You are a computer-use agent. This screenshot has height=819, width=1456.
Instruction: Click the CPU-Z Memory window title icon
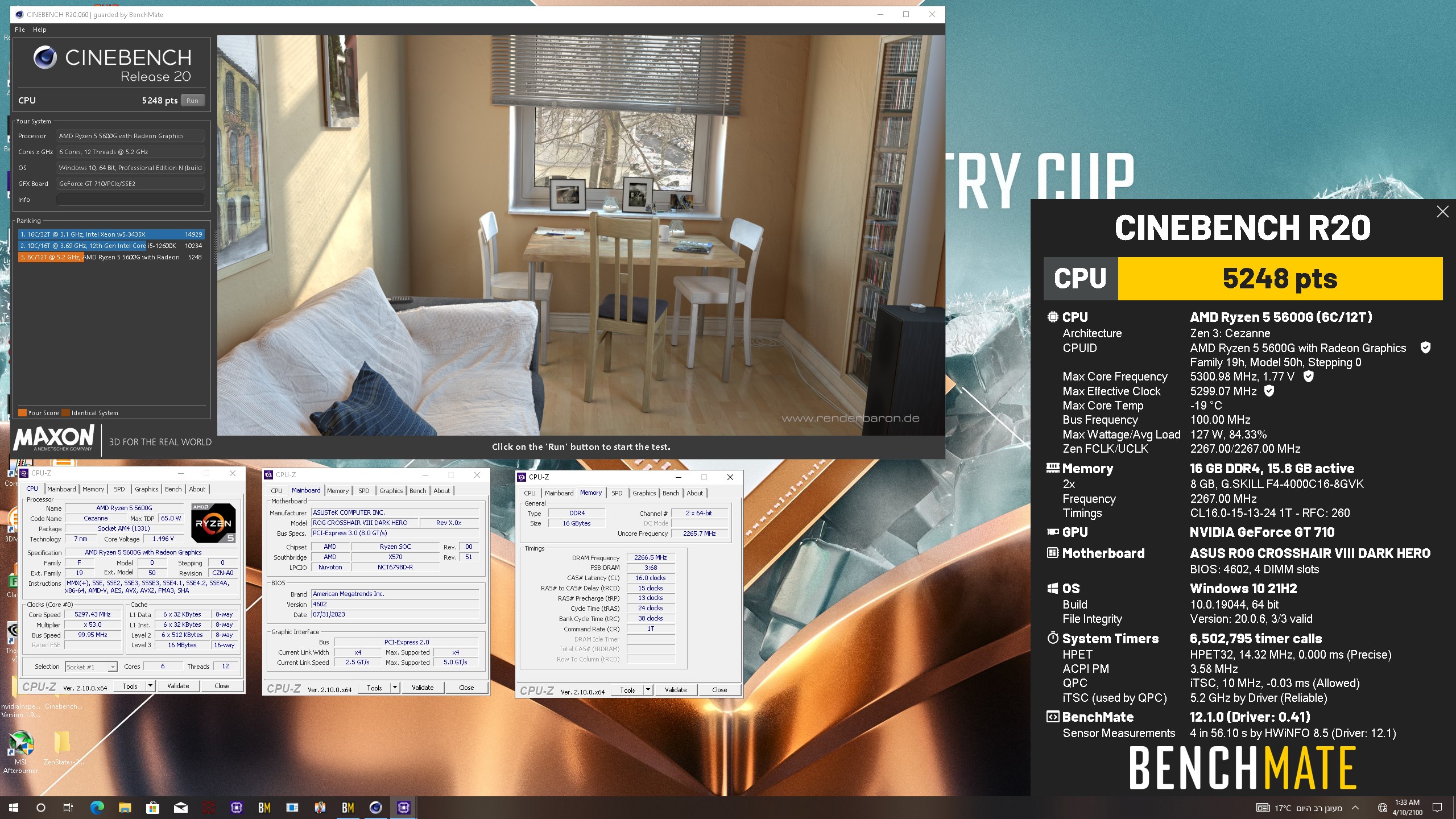(522, 477)
